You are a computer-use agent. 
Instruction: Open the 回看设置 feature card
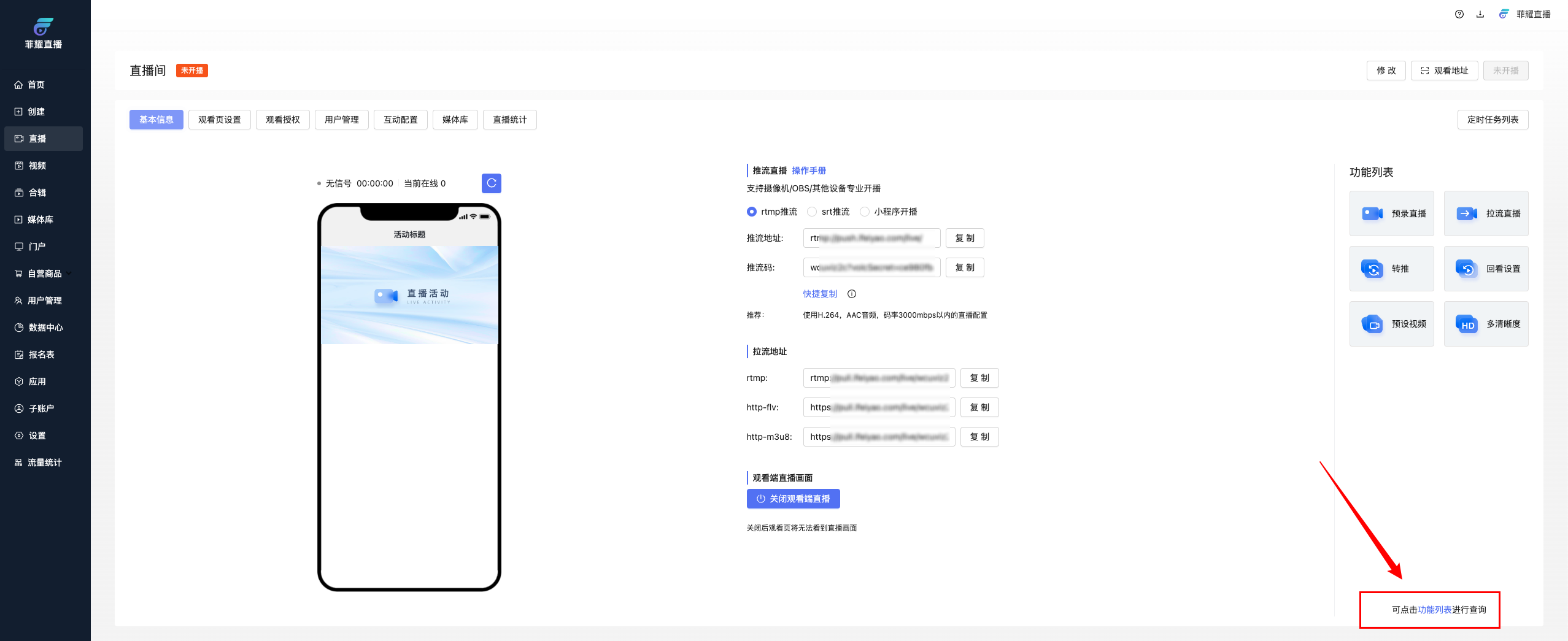click(x=1486, y=269)
